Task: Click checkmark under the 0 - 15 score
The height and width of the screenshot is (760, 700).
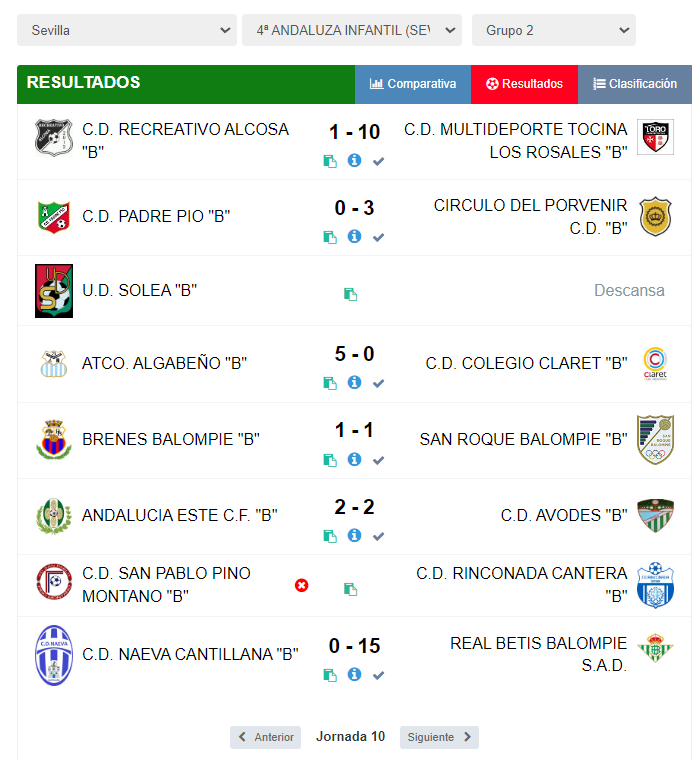Action: (379, 675)
